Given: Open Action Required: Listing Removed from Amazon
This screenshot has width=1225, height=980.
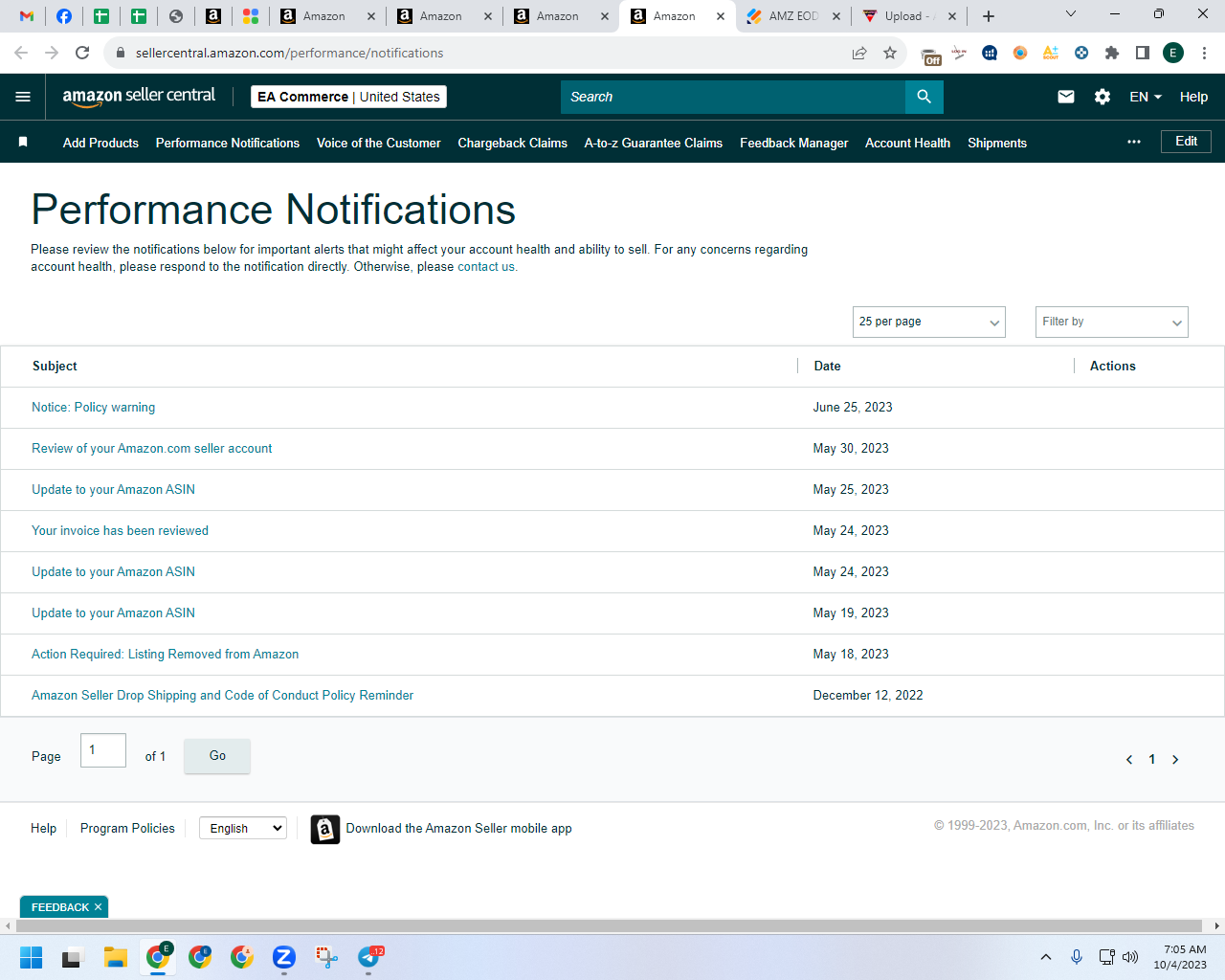Looking at the screenshot, I should (x=165, y=655).
